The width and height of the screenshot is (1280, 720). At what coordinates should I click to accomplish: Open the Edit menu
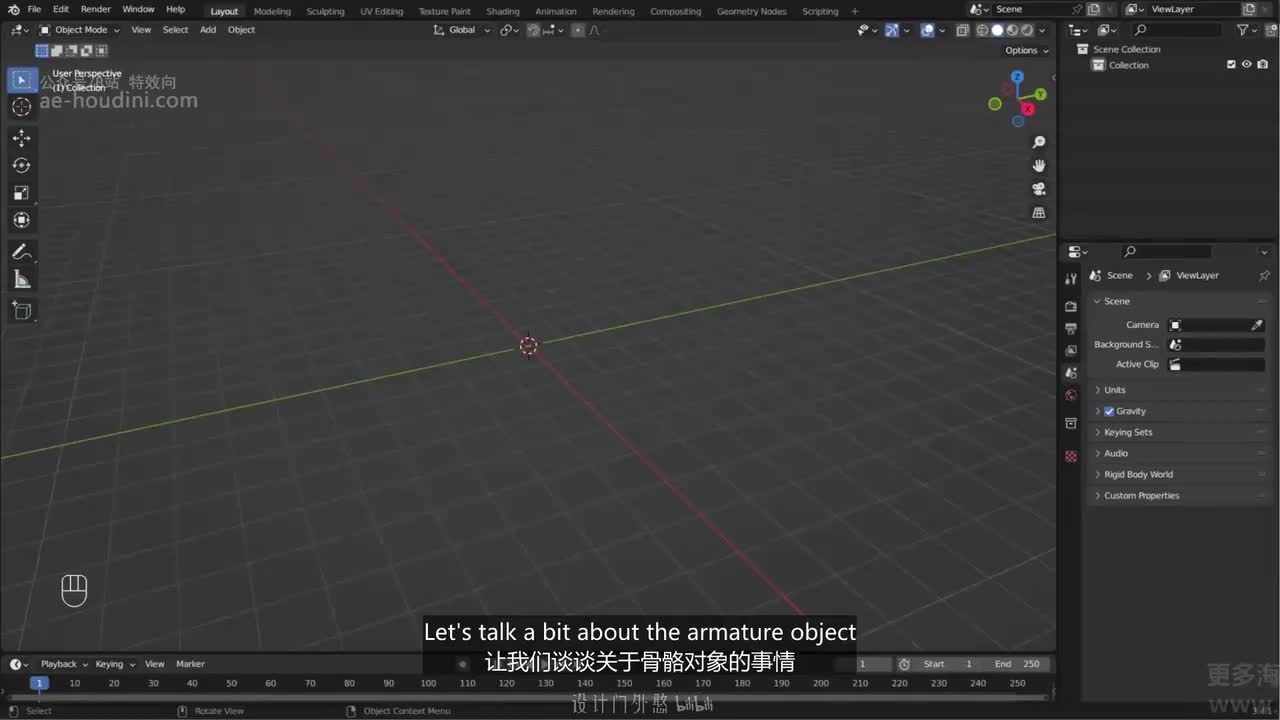pyautogui.click(x=61, y=9)
